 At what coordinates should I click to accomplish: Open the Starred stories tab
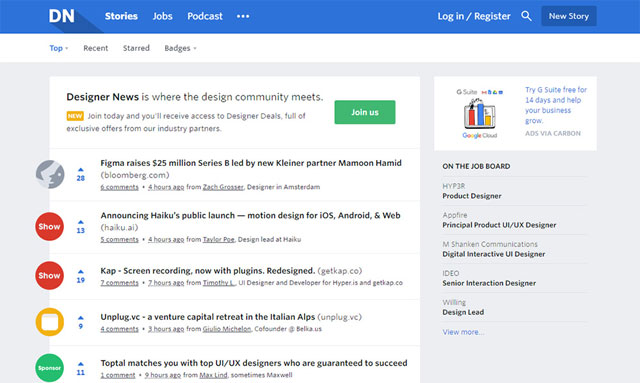[136, 48]
